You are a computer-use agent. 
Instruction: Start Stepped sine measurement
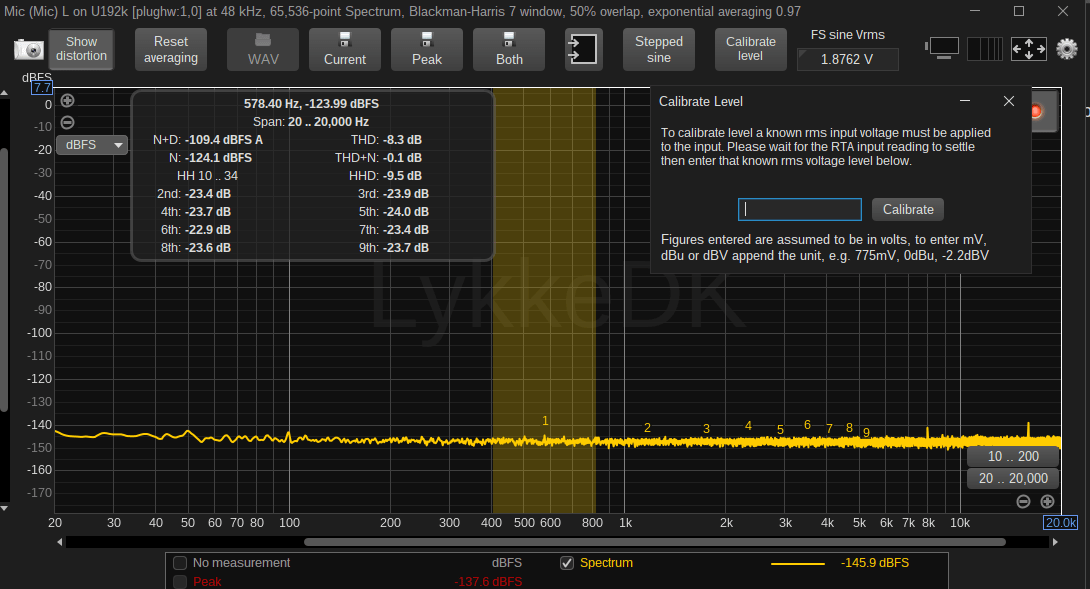[658, 49]
